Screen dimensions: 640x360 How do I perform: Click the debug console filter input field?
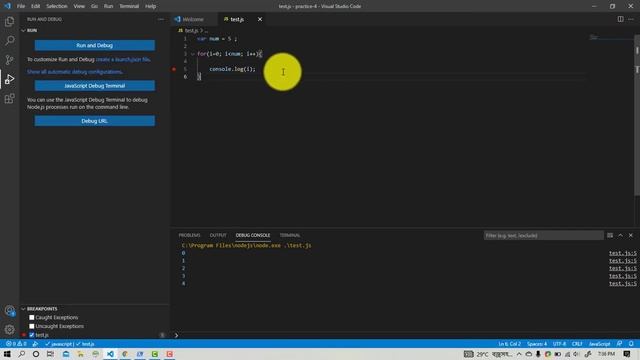coord(543,236)
